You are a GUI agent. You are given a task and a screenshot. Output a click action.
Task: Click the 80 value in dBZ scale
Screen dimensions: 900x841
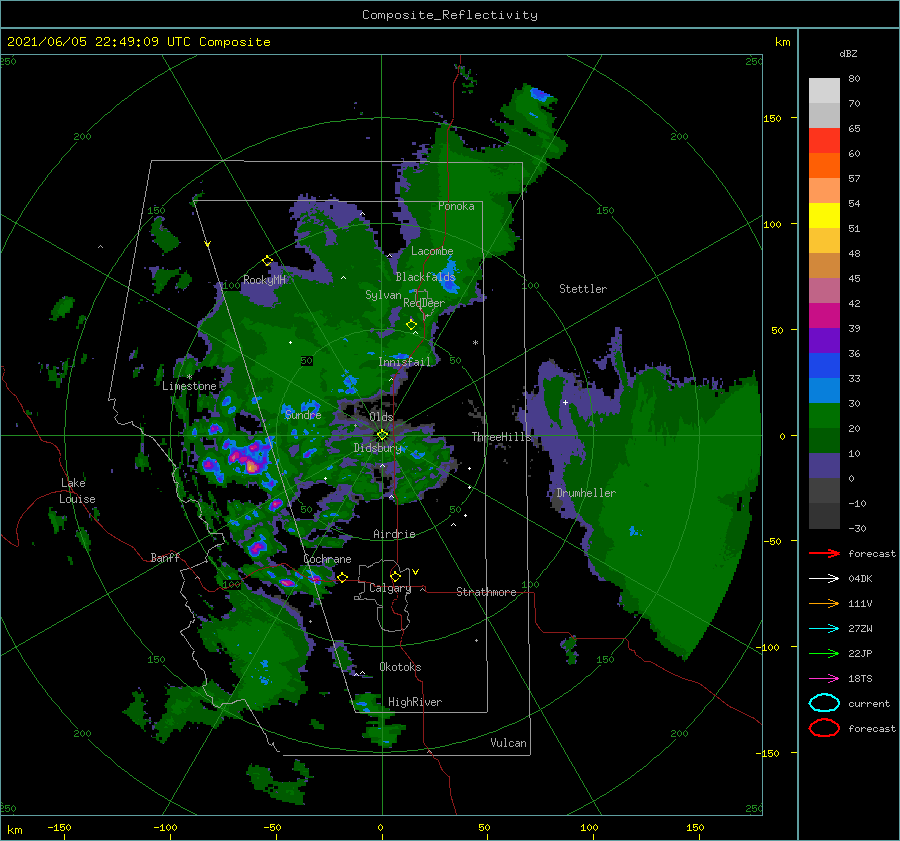click(x=854, y=79)
